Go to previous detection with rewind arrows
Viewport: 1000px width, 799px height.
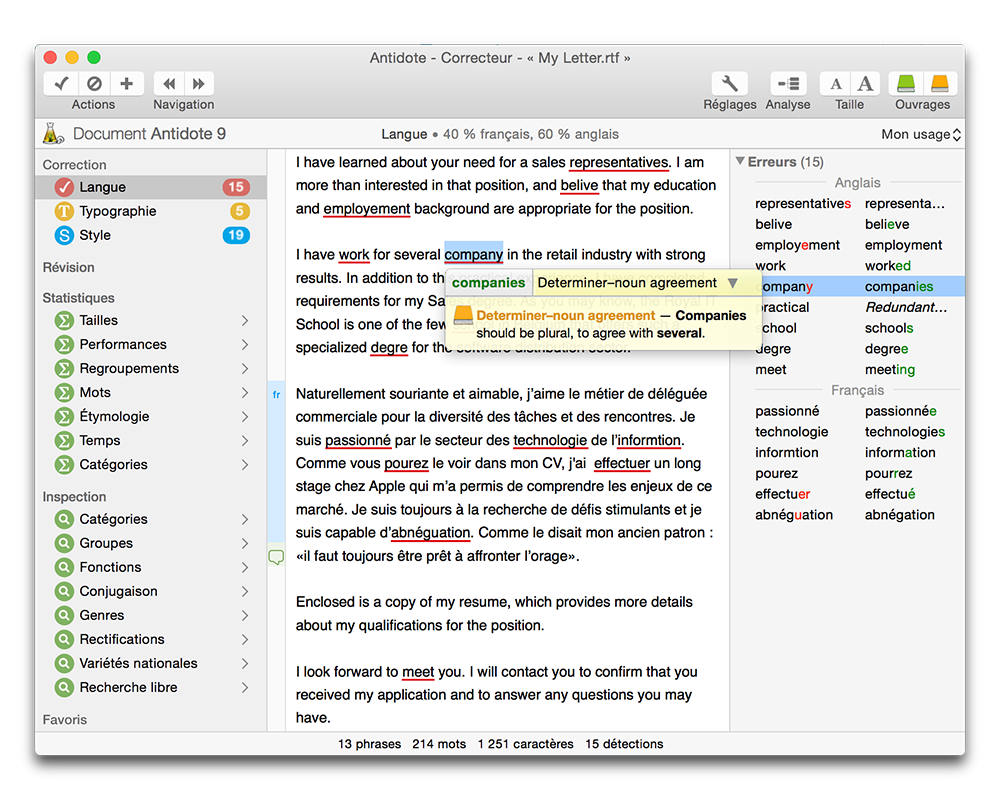click(x=169, y=84)
